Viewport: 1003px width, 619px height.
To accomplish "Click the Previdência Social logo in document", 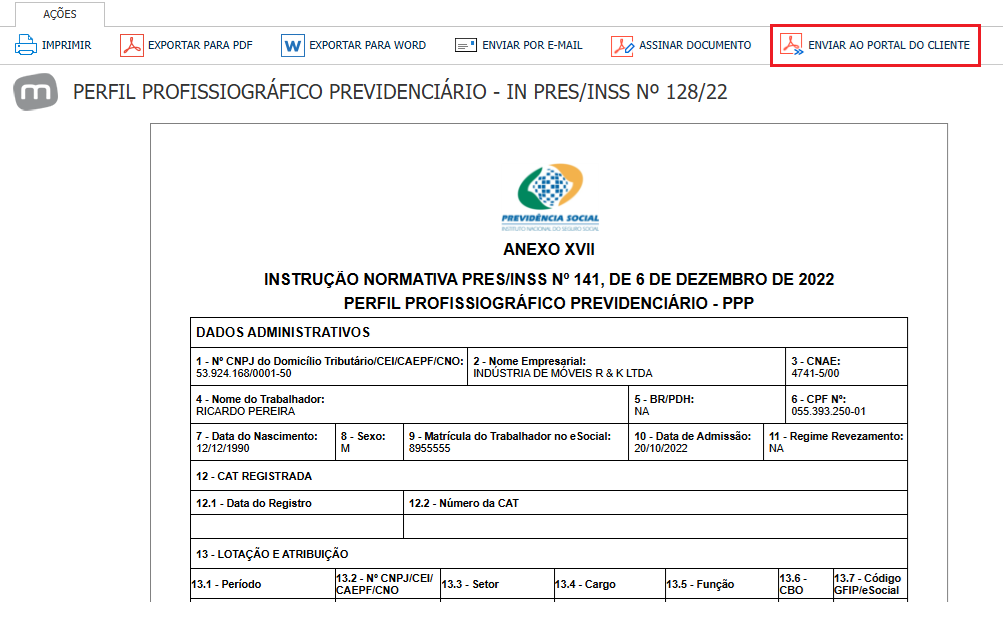I will (550, 197).
